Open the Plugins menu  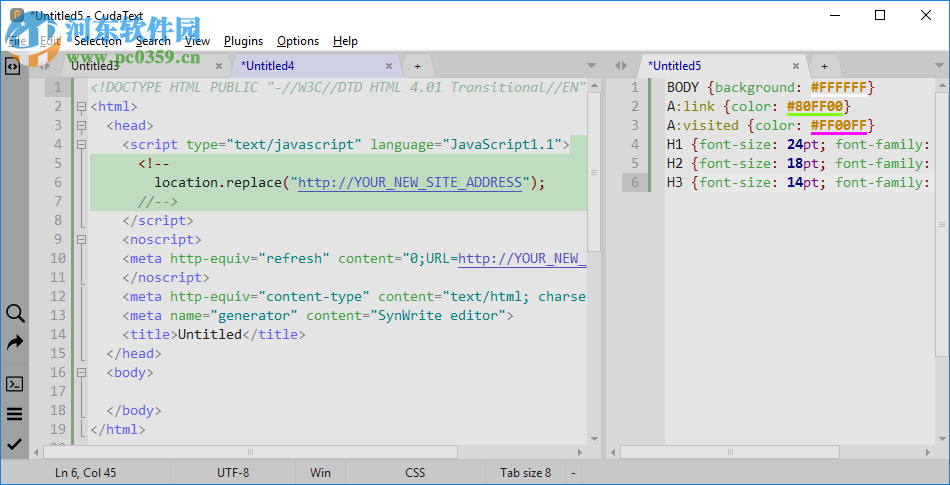244,41
